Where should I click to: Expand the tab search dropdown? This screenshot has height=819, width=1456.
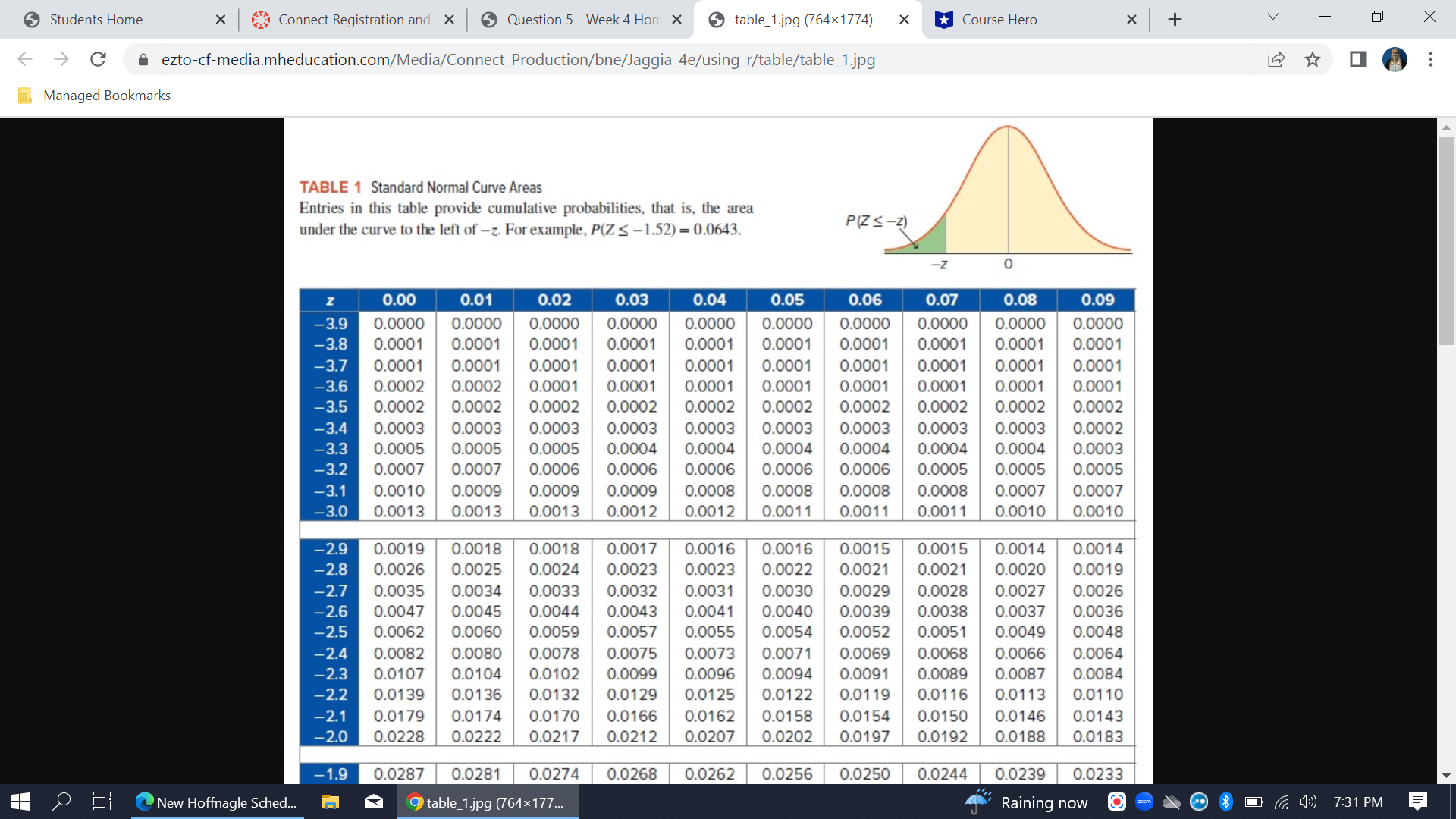point(1272,17)
